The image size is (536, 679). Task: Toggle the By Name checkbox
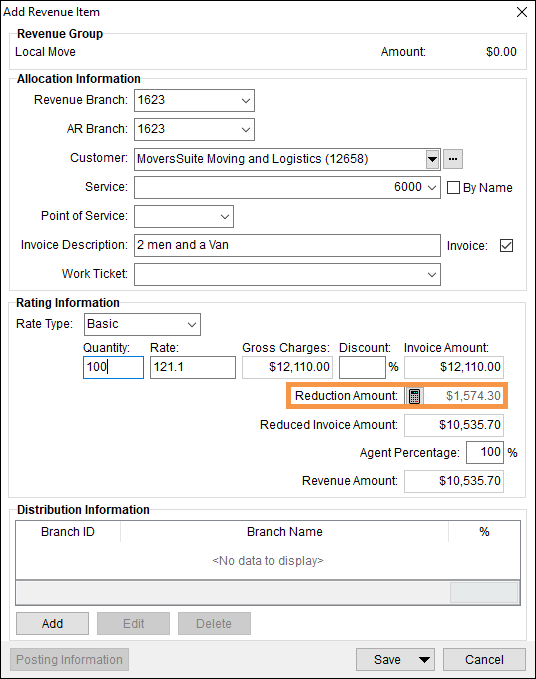pyautogui.click(x=453, y=188)
